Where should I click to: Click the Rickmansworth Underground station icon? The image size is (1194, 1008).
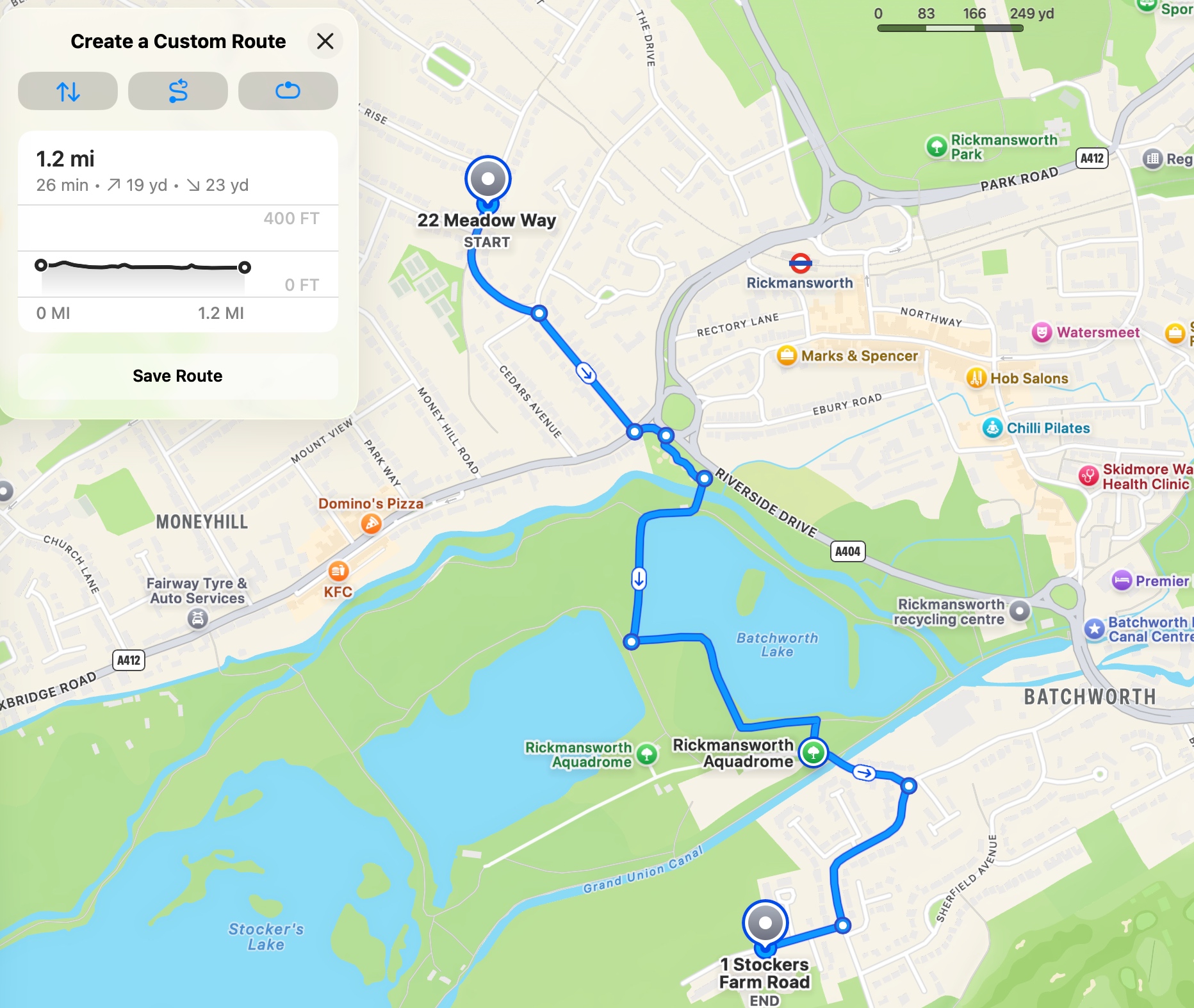tap(800, 263)
